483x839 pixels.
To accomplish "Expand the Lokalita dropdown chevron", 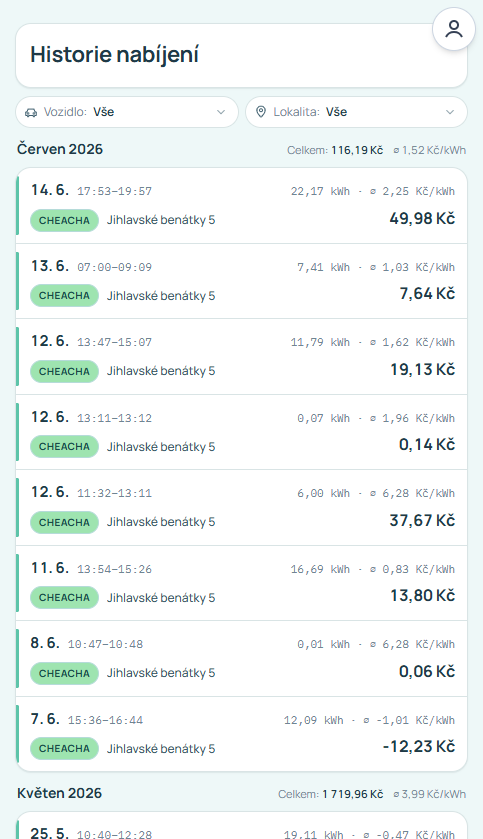I will tap(450, 112).
